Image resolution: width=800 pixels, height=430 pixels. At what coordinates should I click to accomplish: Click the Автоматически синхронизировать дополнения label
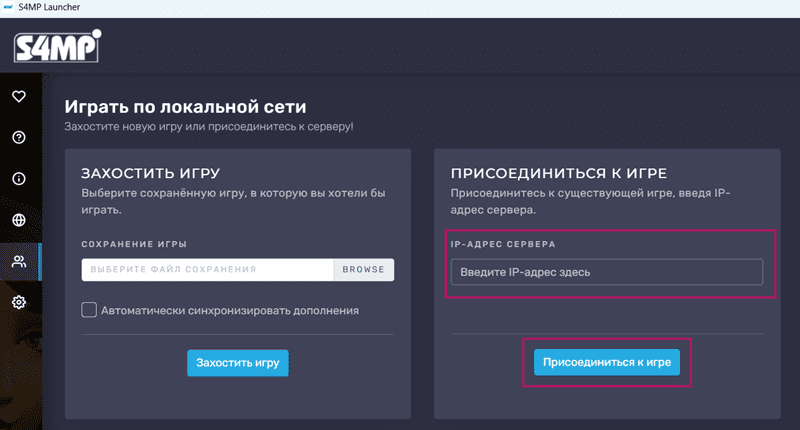pyautogui.click(x=230, y=311)
